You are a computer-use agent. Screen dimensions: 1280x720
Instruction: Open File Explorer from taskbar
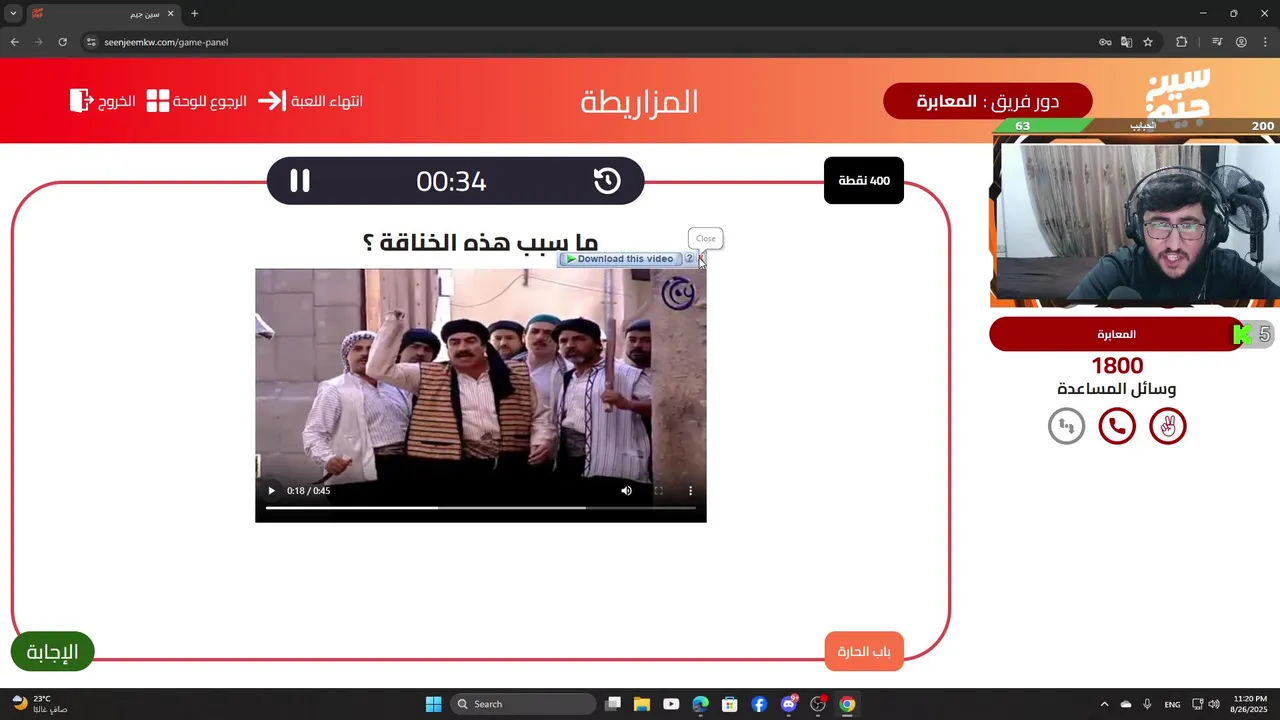642,704
